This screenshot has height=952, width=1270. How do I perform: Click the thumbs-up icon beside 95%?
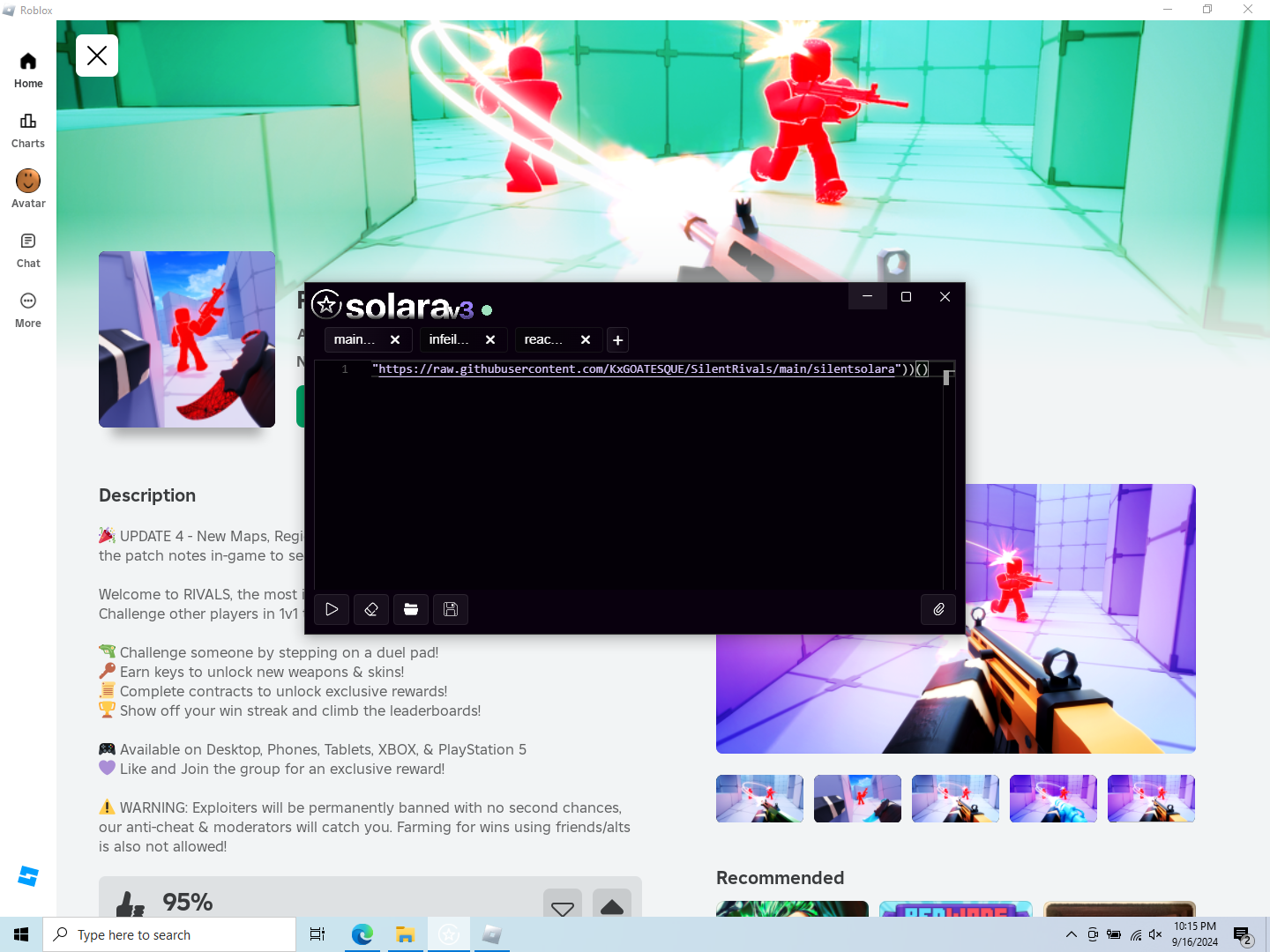click(x=131, y=904)
